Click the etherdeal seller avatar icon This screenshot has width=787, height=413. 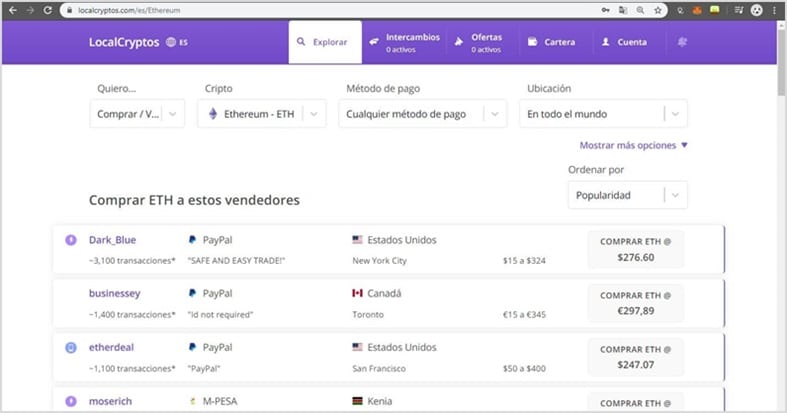(71, 347)
